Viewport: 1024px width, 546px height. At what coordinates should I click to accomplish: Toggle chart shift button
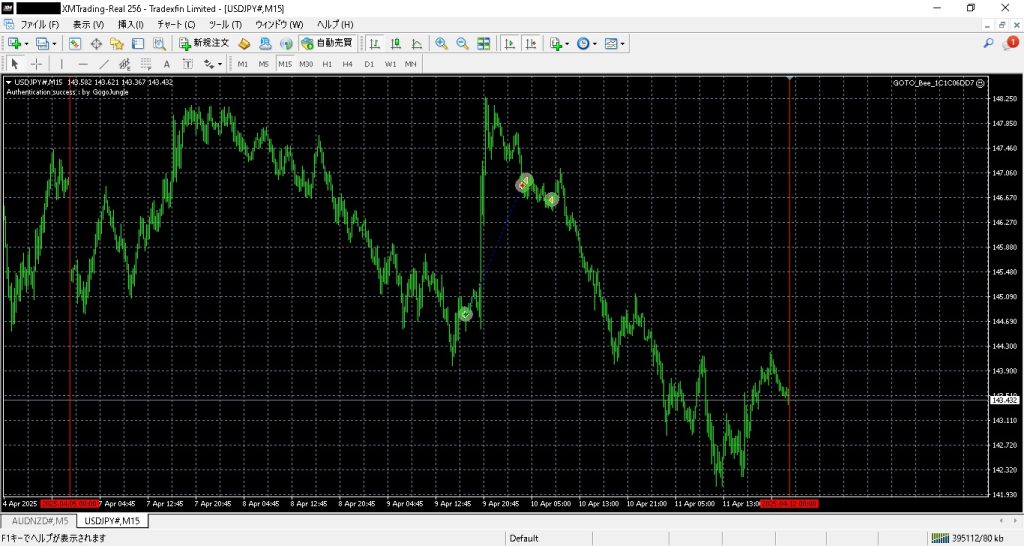pyautogui.click(x=530, y=44)
